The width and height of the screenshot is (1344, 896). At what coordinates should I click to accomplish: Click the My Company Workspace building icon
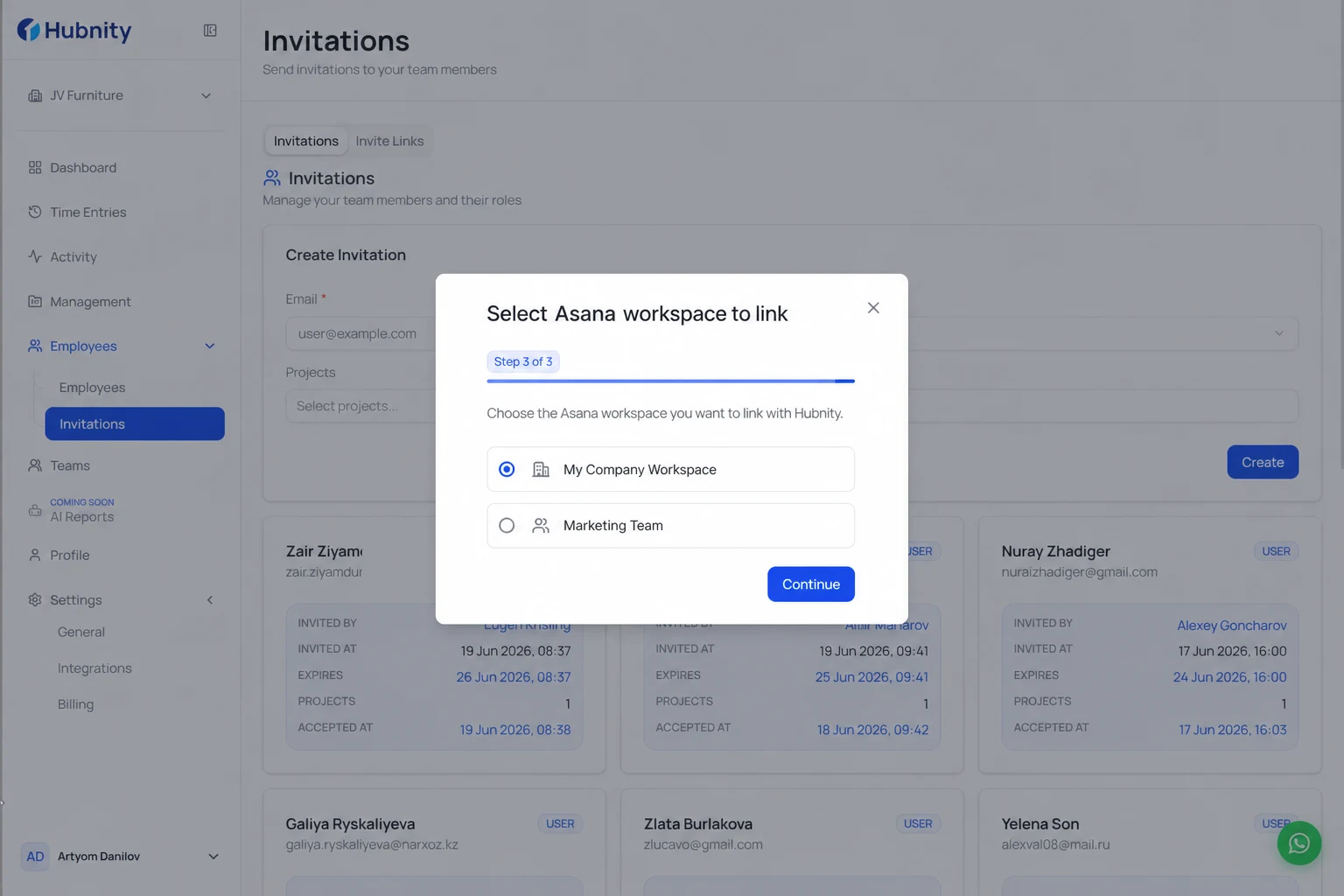pyautogui.click(x=541, y=469)
